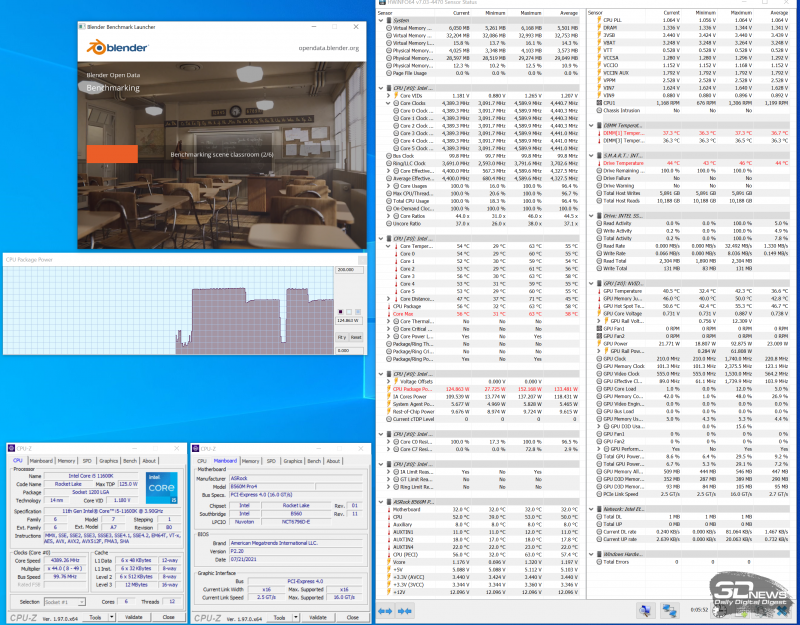Expand the Core Usages sensor row

(388, 186)
